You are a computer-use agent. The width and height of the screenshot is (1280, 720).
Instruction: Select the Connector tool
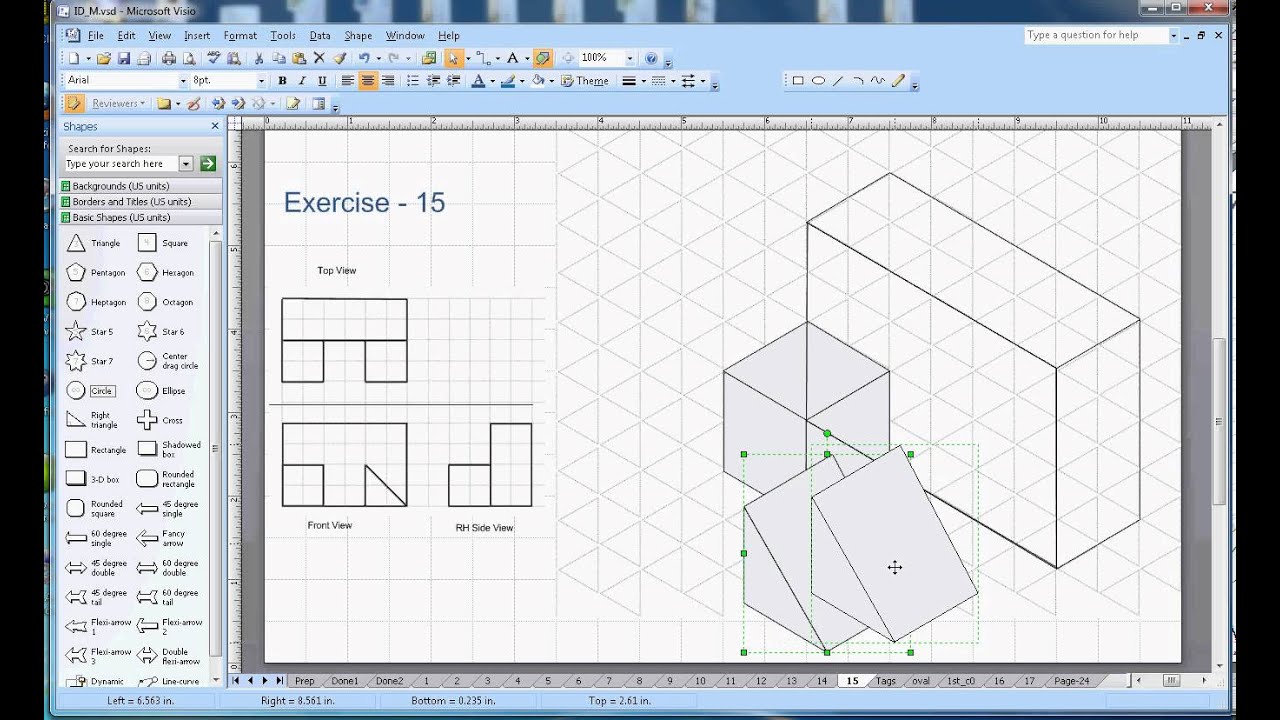pyautogui.click(x=483, y=58)
